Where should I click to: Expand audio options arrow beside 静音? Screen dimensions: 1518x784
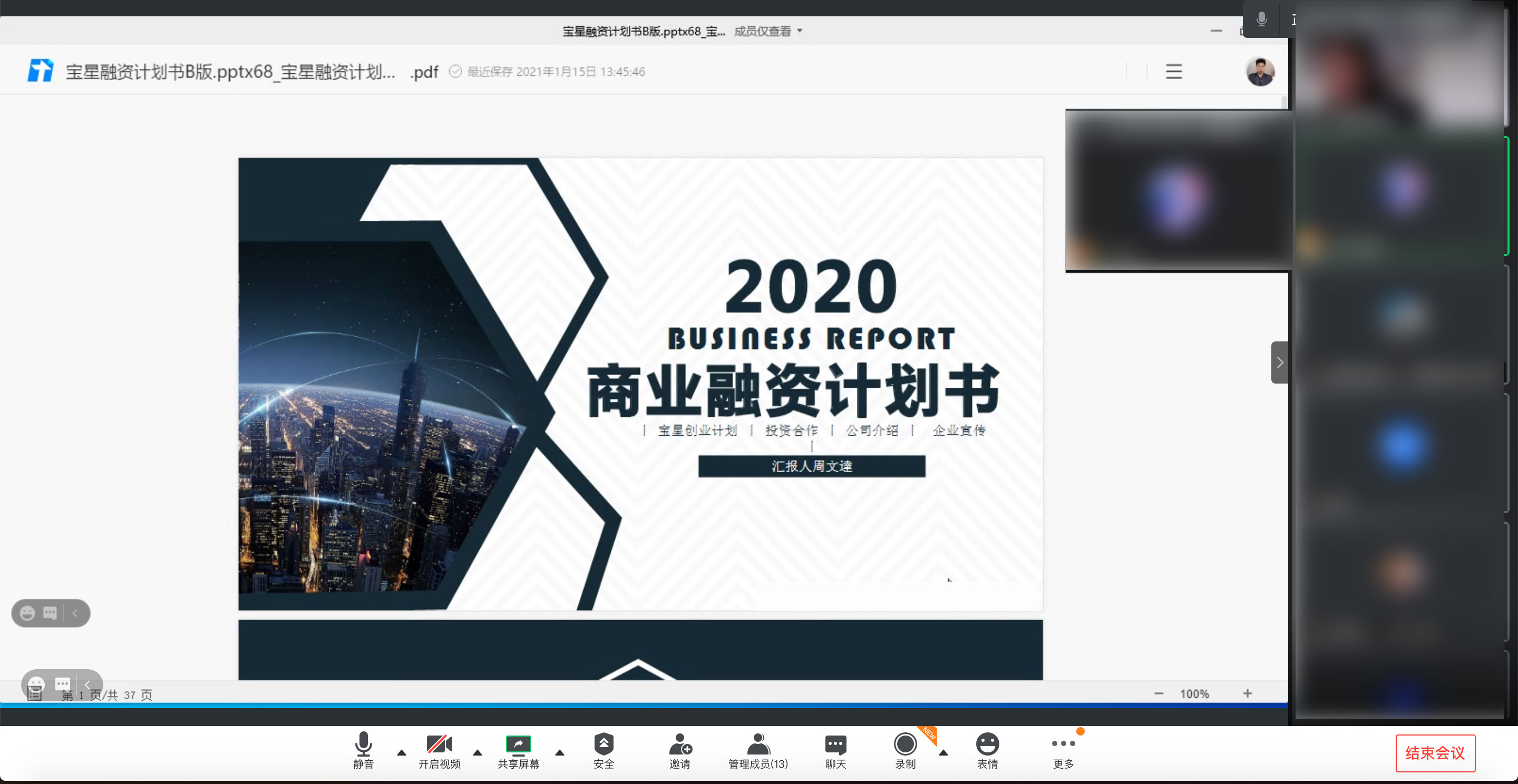[x=401, y=752]
